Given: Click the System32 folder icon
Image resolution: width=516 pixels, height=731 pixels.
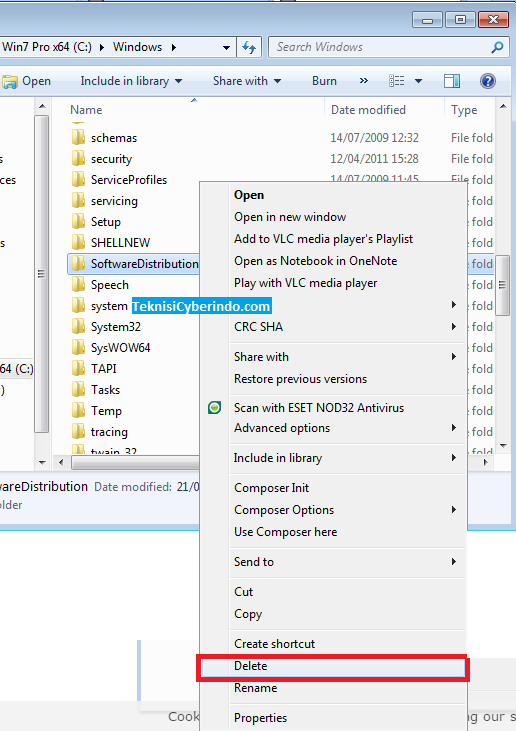Looking at the screenshot, I should coord(78,326).
